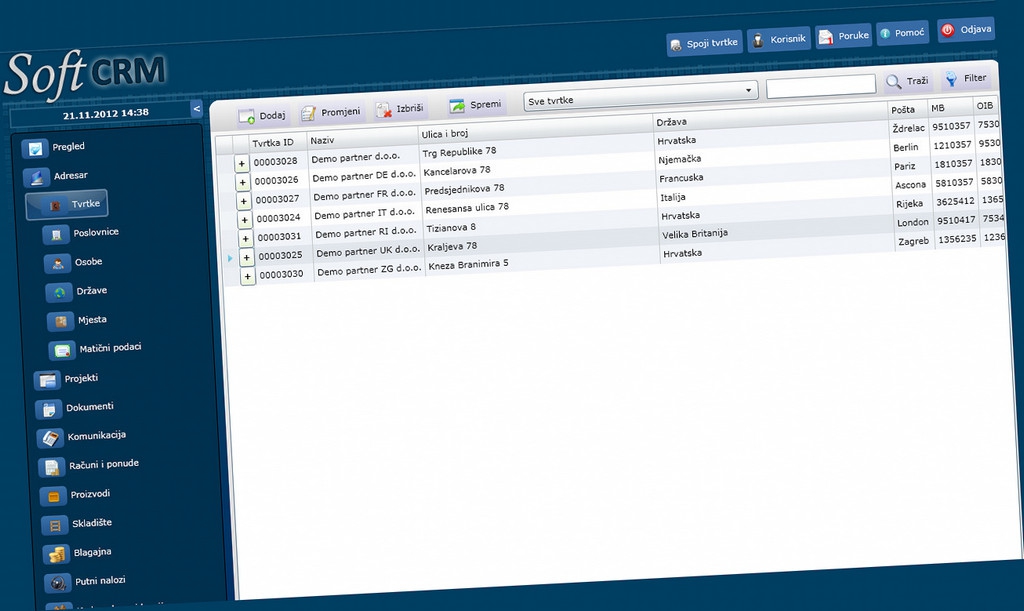Open the Poslovnice icon in sidebar
This screenshot has height=611, width=1024.
(56, 234)
